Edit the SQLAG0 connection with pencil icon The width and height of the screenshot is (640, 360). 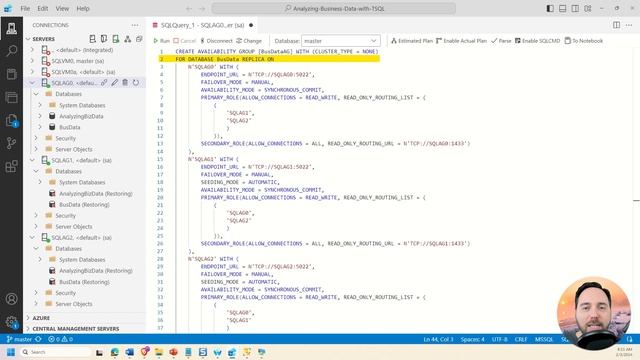tap(115, 82)
